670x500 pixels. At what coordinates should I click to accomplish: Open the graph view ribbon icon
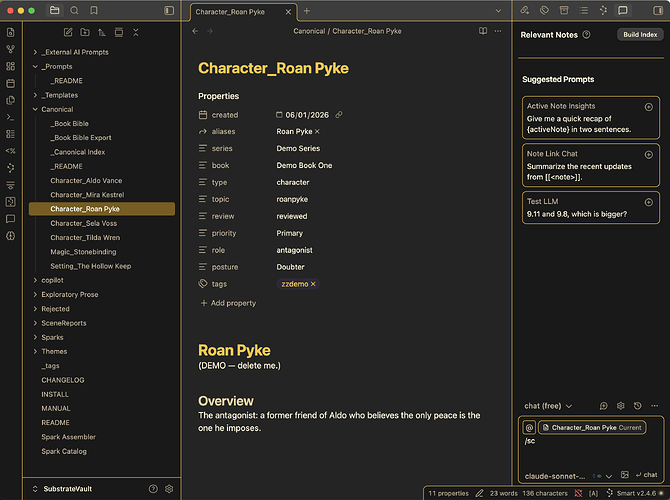point(11,49)
